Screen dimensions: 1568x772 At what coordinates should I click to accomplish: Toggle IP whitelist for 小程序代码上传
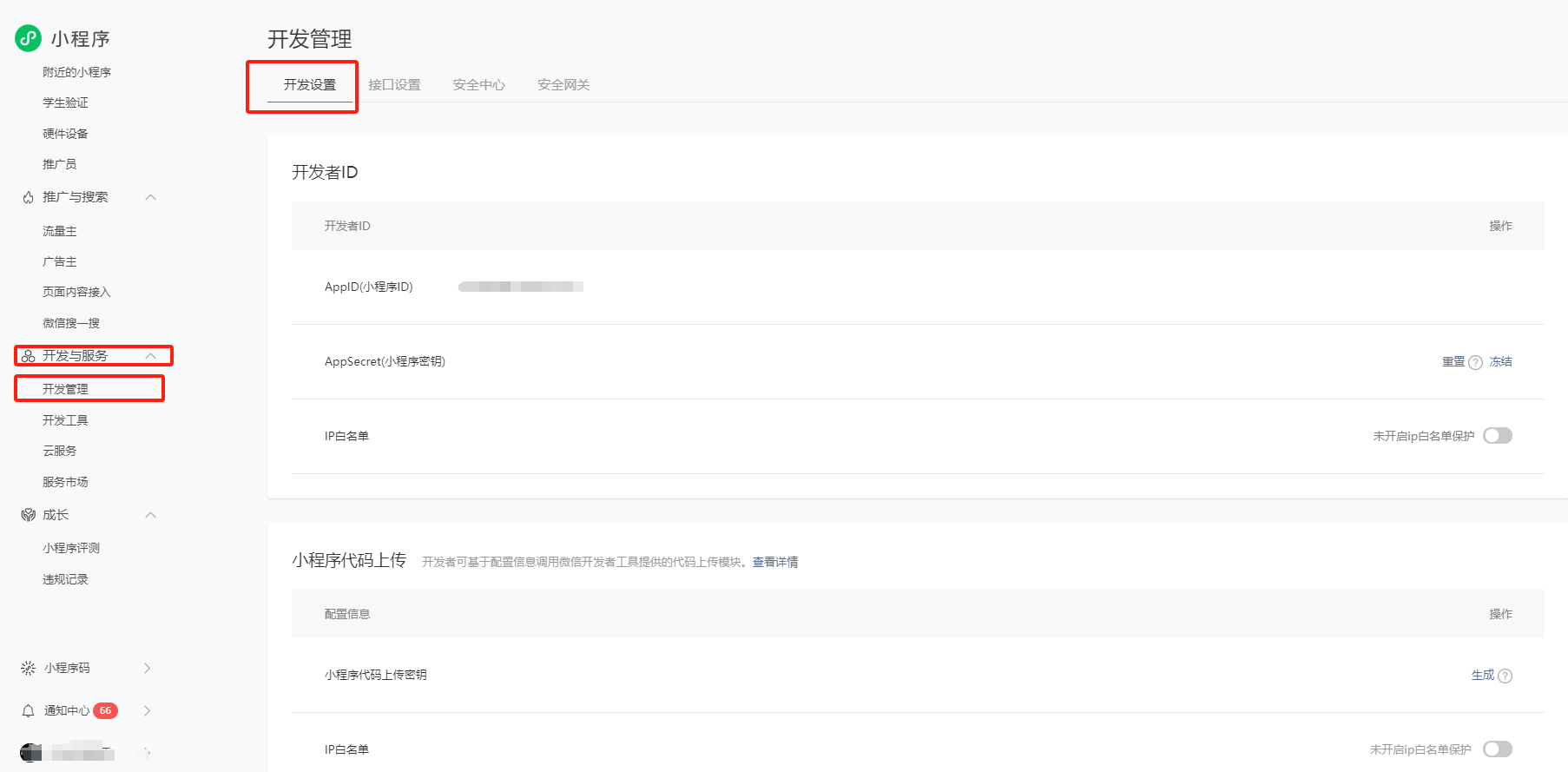1497,749
